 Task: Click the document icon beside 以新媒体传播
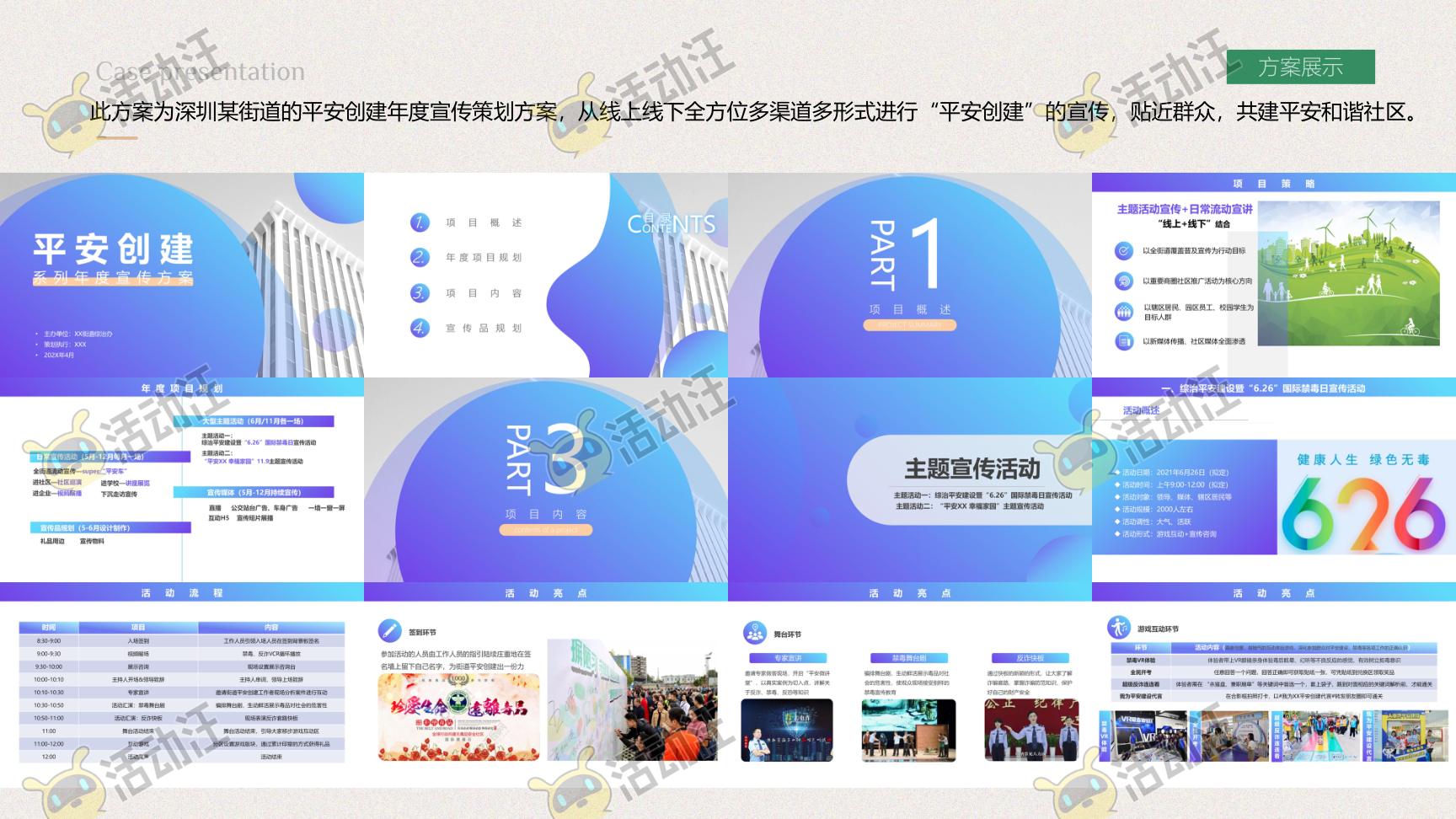pyautogui.click(x=1124, y=341)
